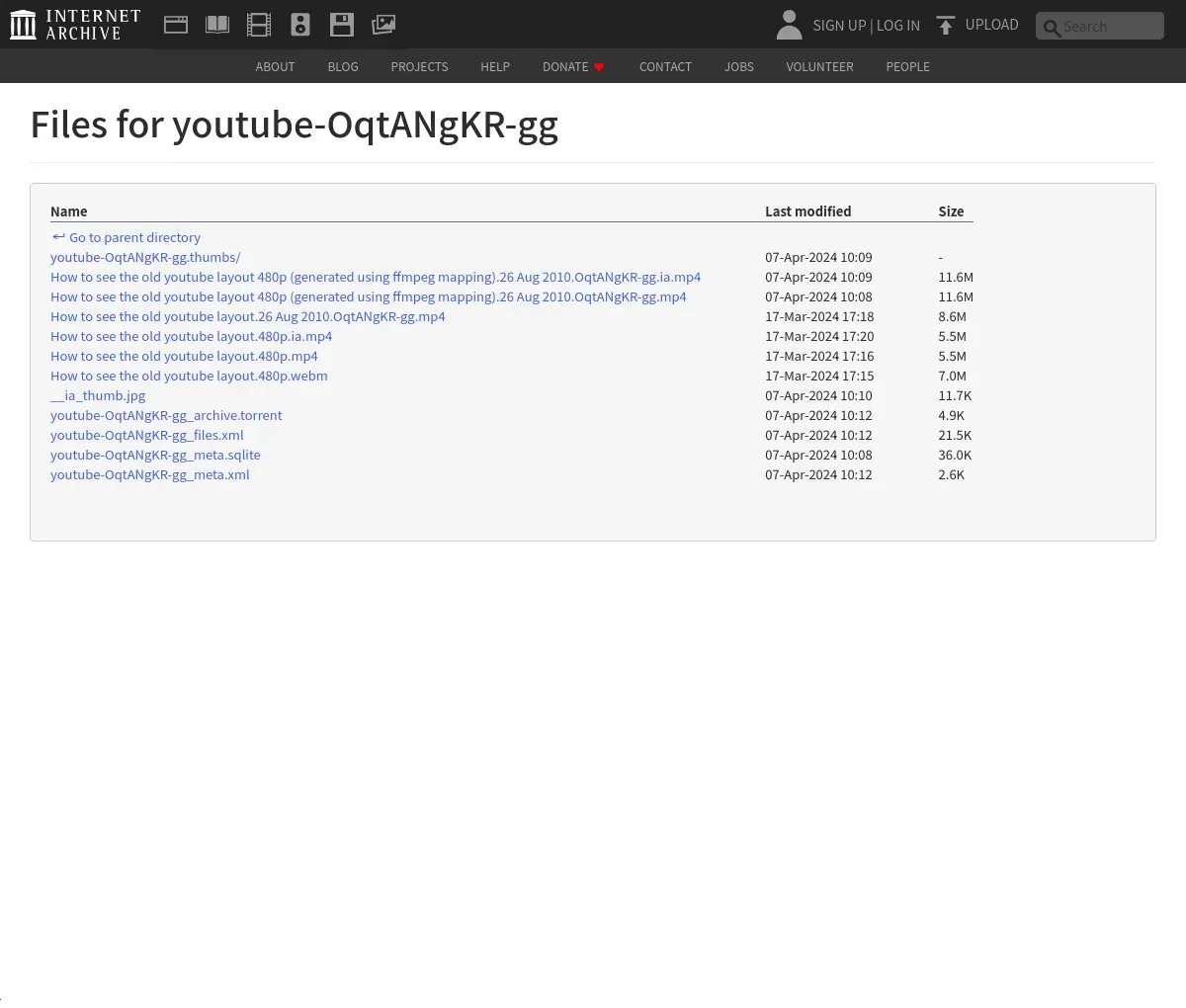This screenshot has width=1186, height=1008.
Task: Click the page title Files for youtube-OqtANgKR-gg
Action: click(x=295, y=126)
